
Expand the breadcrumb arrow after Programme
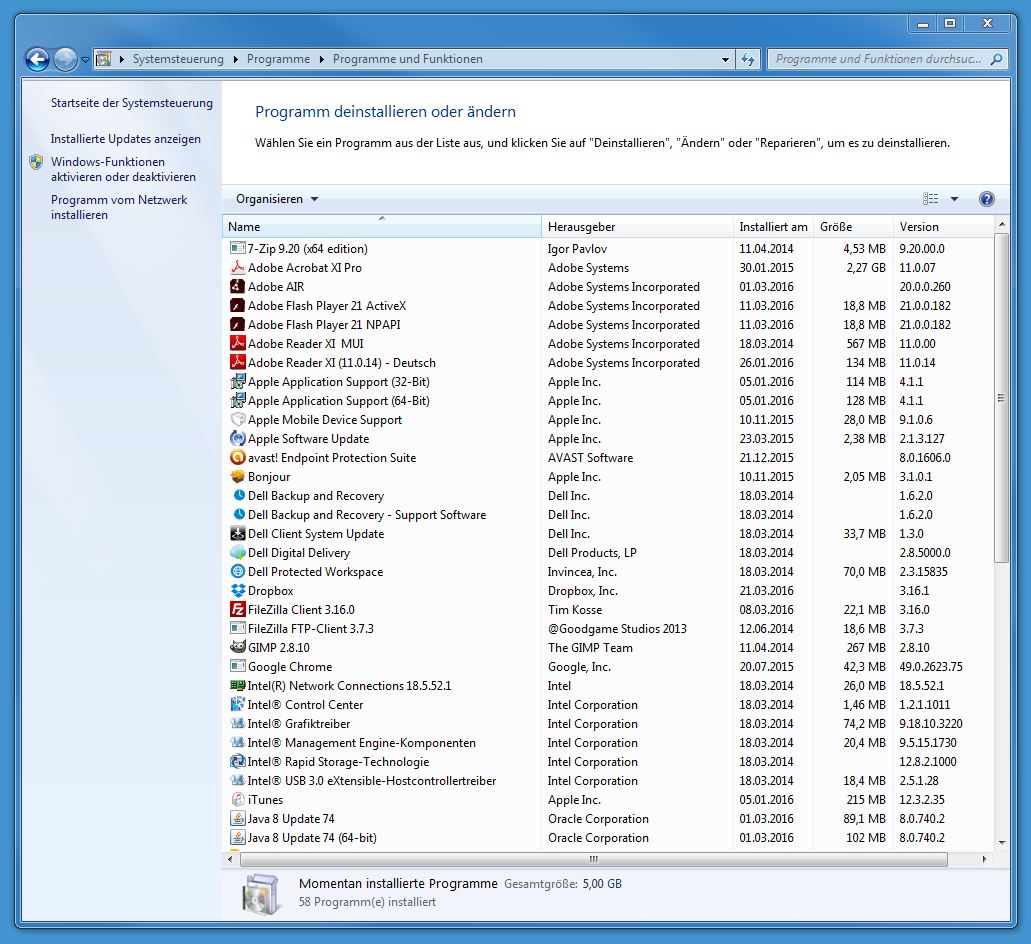(322, 59)
